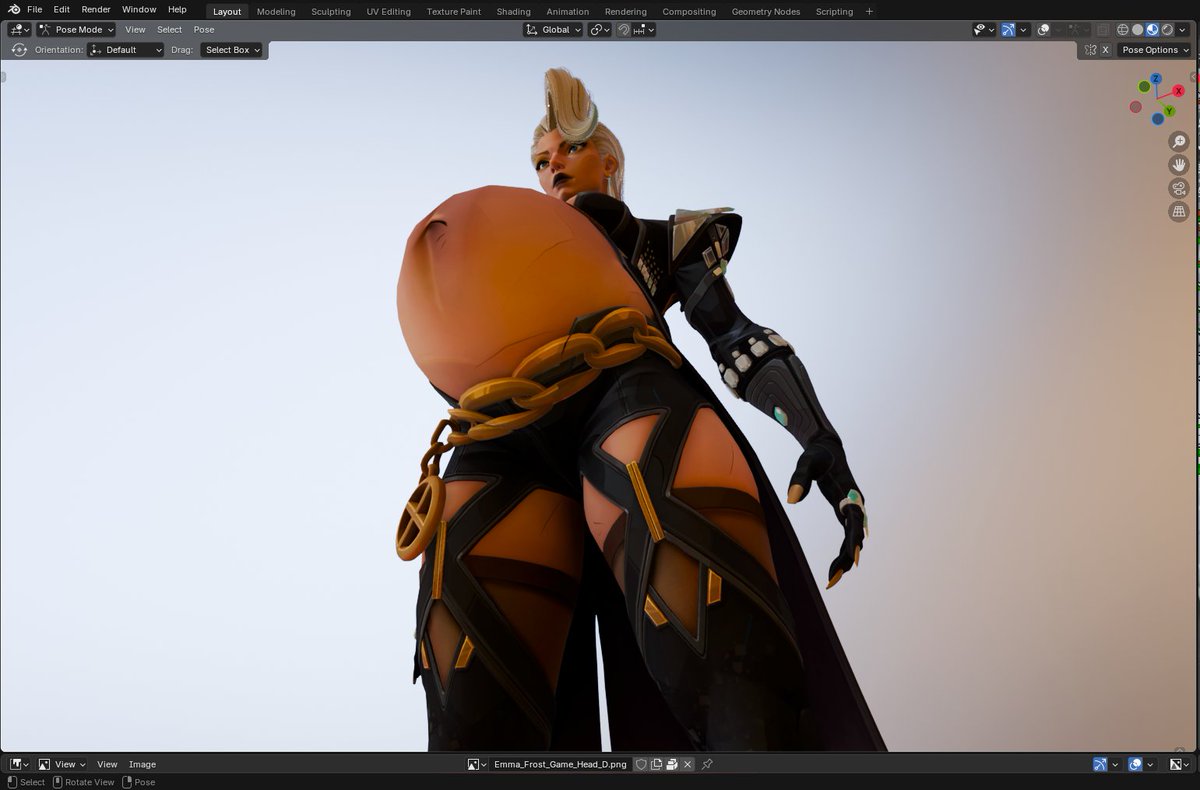The image size is (1200, 790).
Task: Open the Drag Select Box dropdown
Action: tap(232, 50)
